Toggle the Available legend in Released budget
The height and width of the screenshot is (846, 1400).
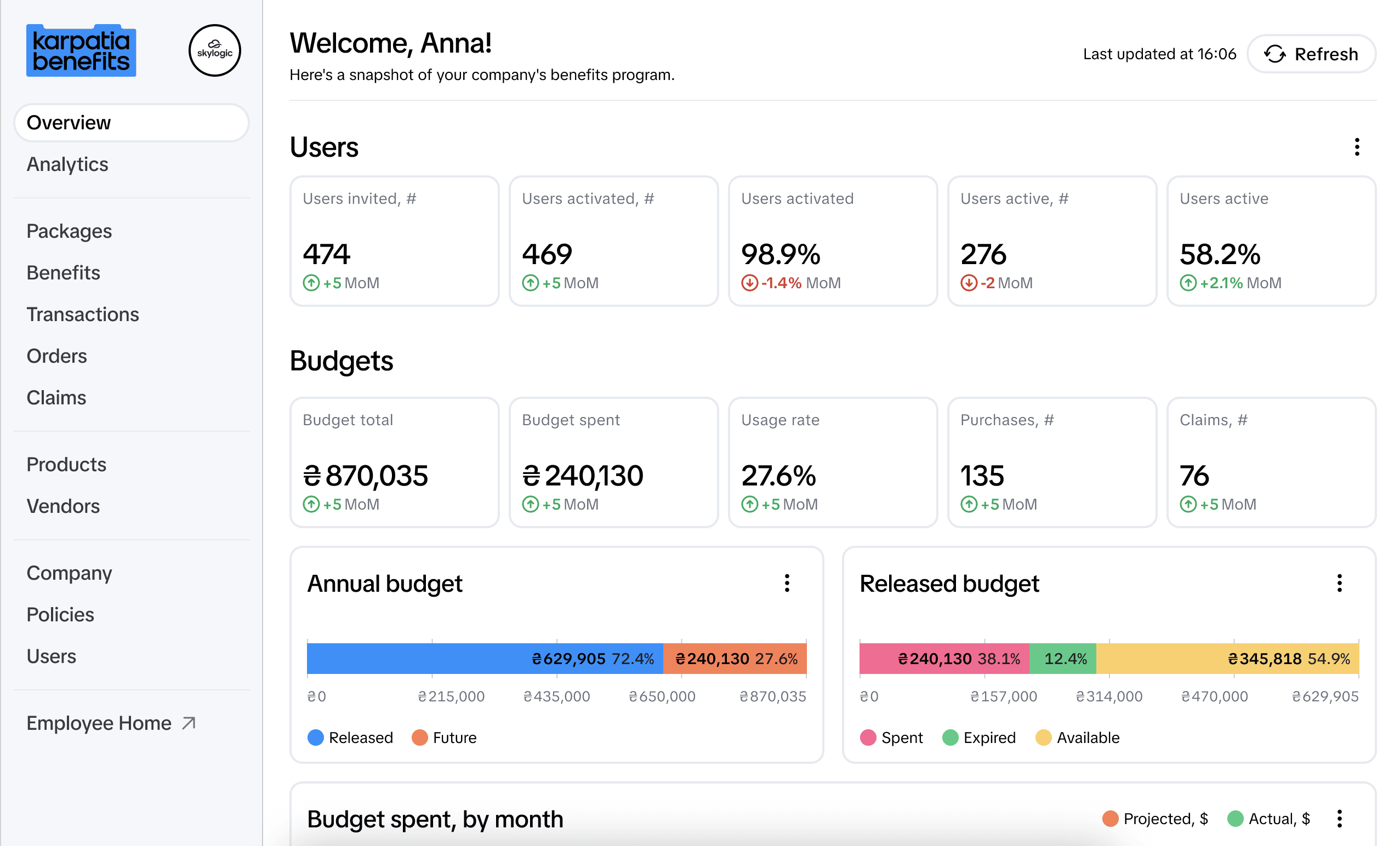tap(1077, 738)
